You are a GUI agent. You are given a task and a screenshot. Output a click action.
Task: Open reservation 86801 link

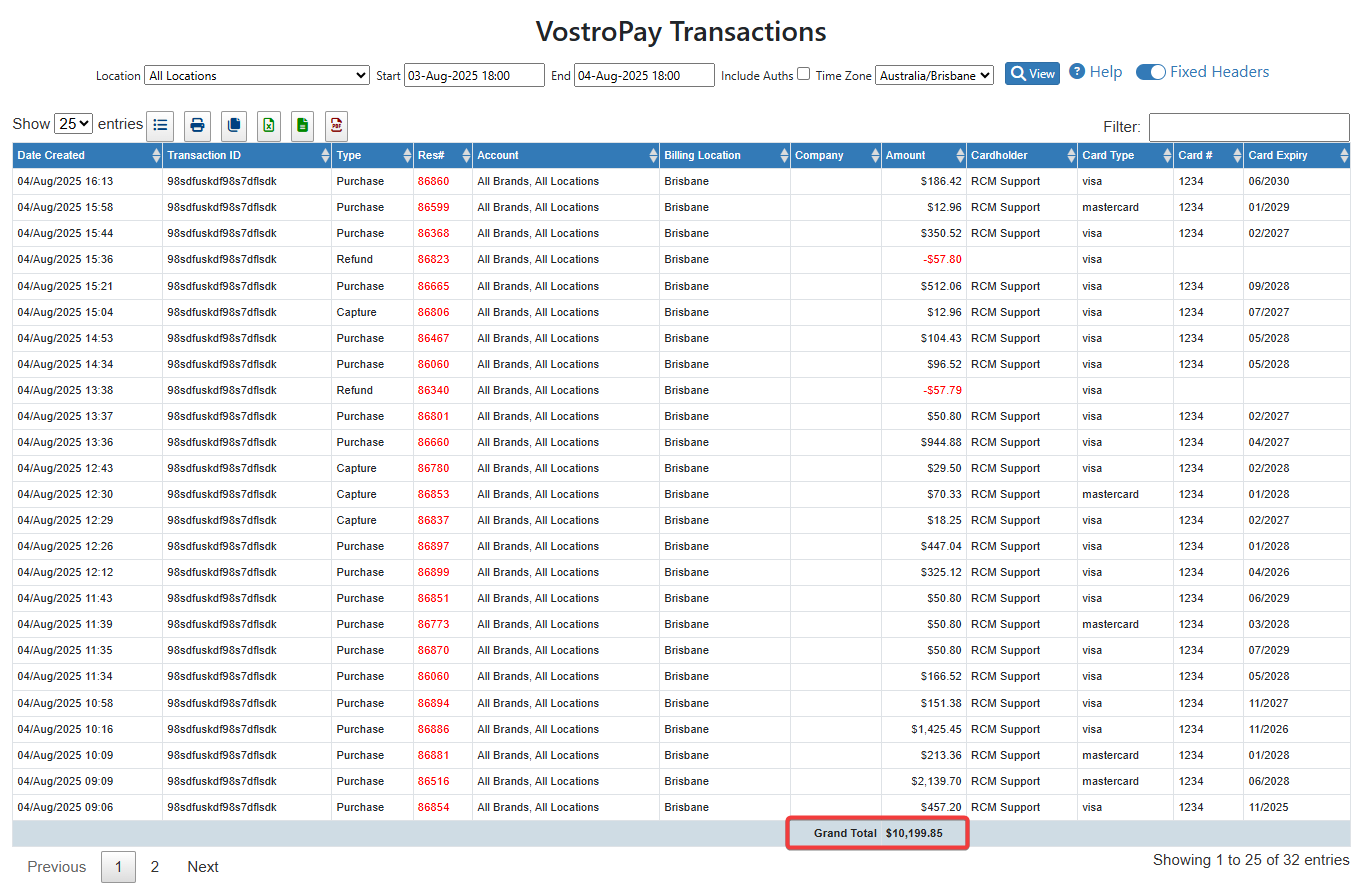(433, 416)
